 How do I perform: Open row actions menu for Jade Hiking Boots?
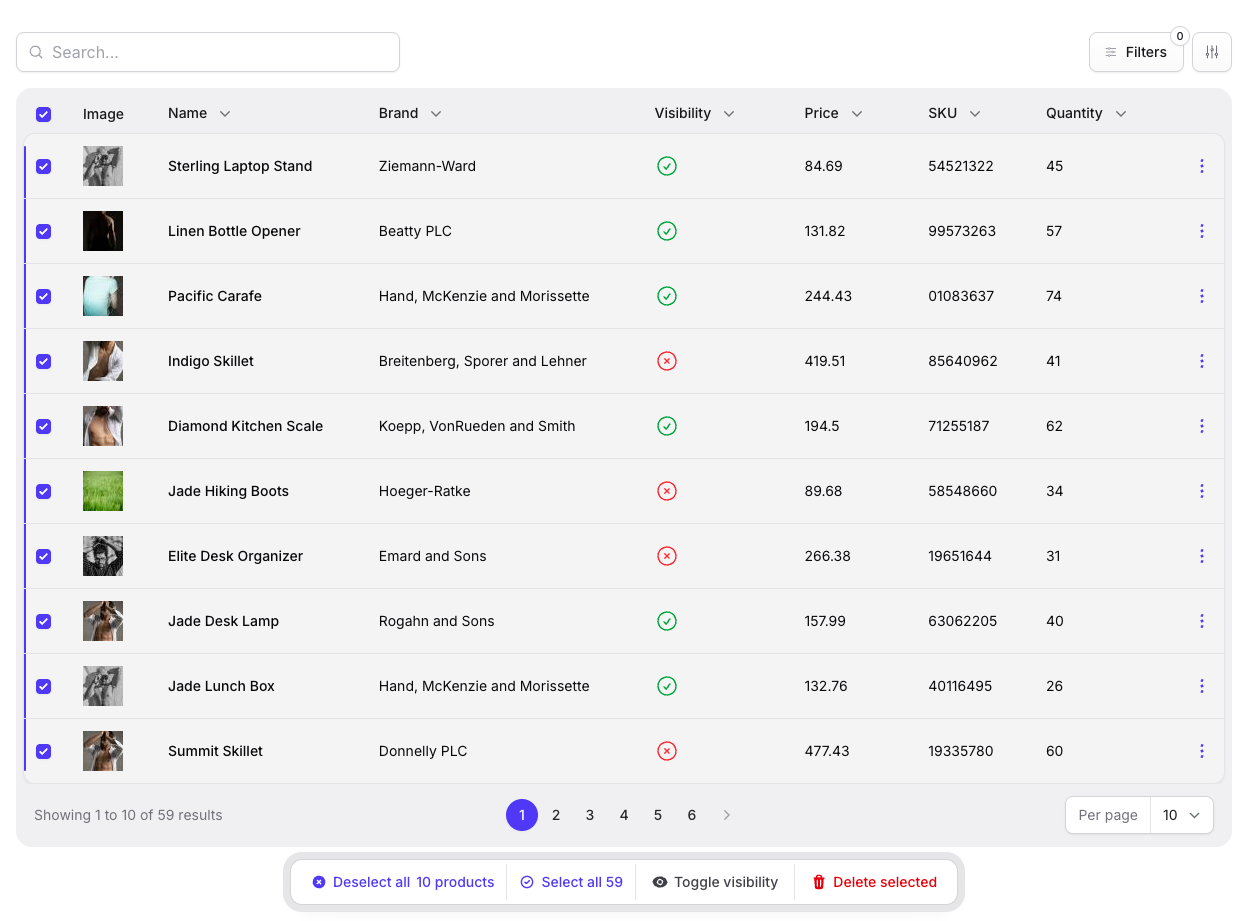coord(1201,491)
